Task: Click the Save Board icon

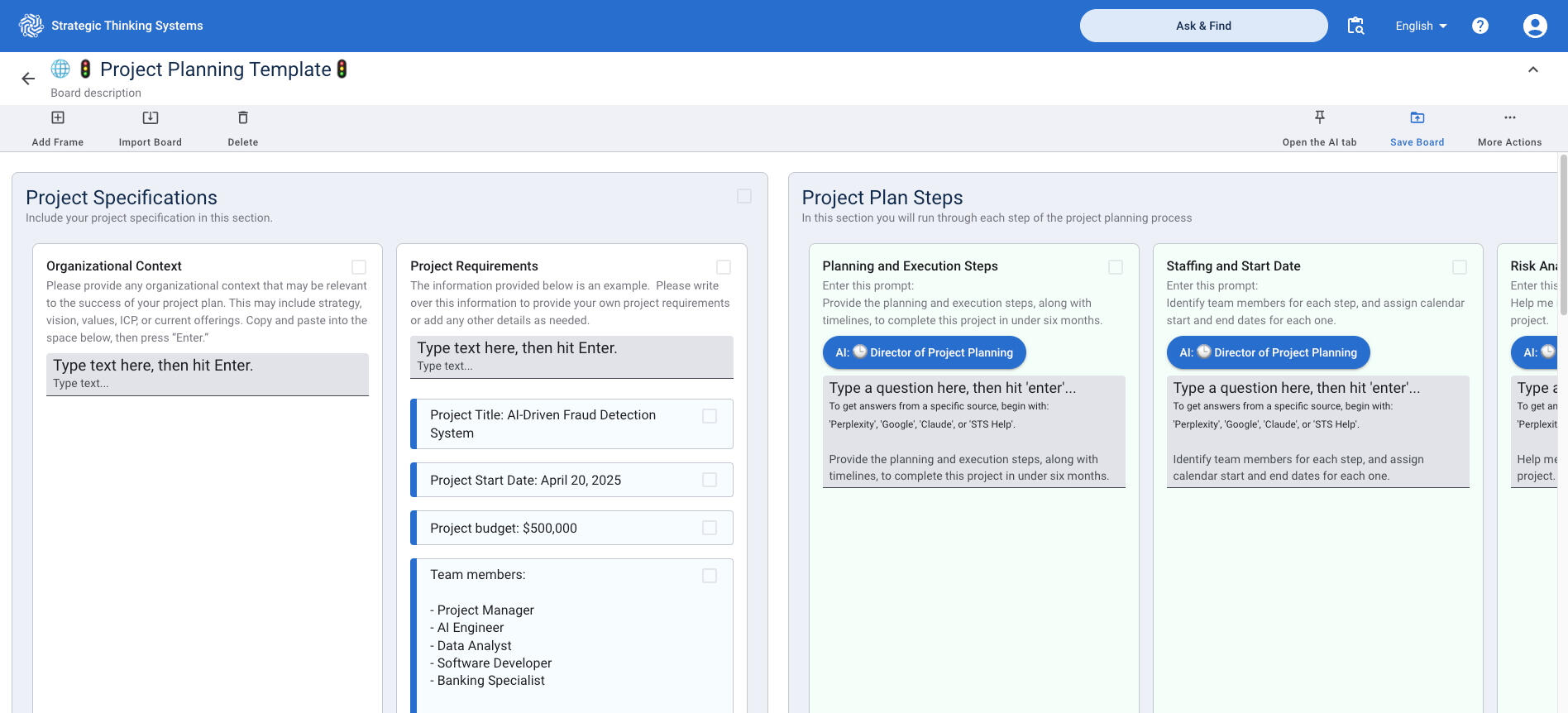Action: tap(1417, 117)
